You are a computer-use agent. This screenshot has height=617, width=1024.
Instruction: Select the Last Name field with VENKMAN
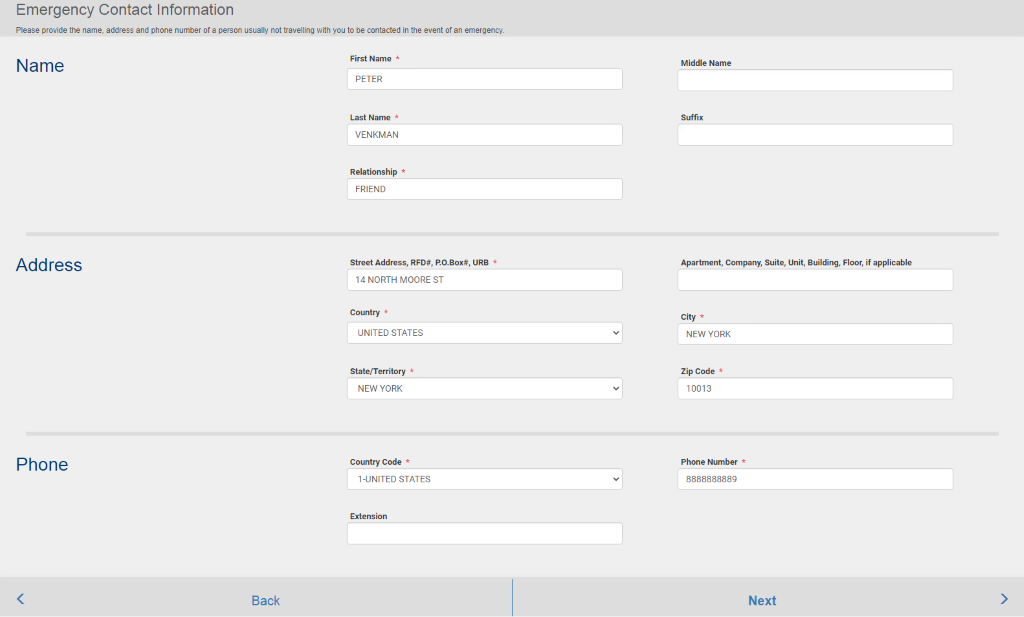point(484,135)
